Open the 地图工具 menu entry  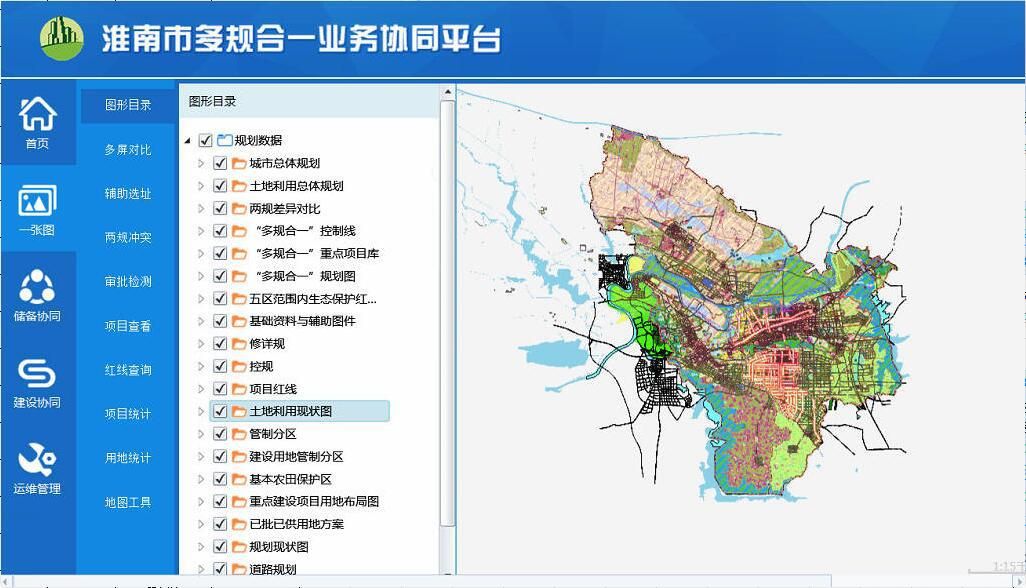127,501
